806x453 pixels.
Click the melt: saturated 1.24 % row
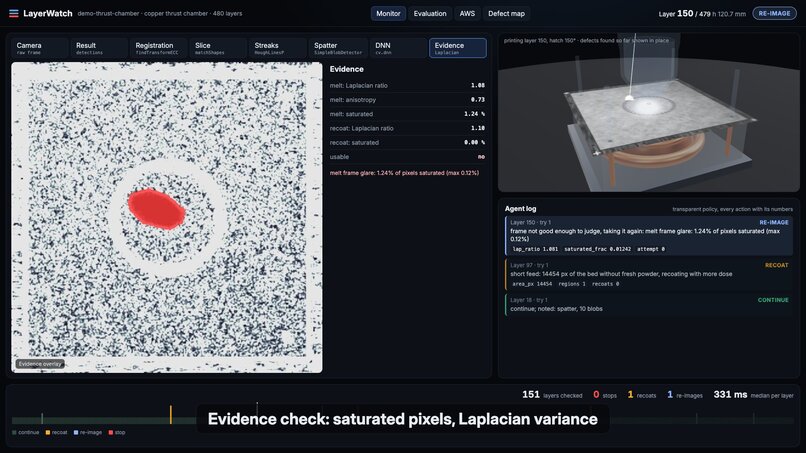point(407,114)
